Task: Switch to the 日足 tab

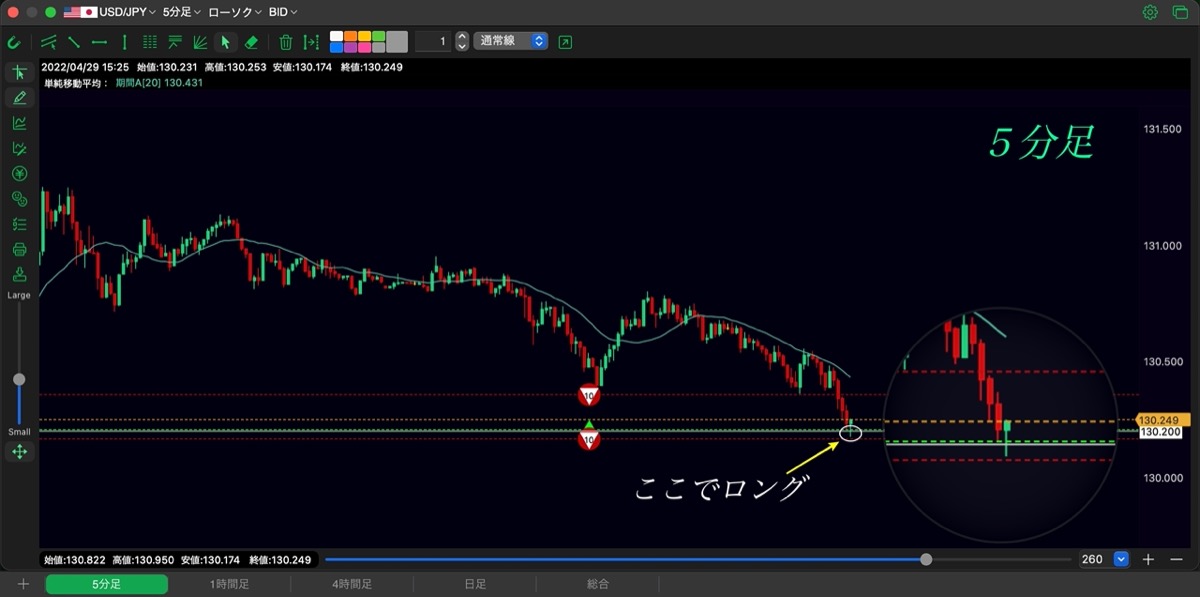Action: tap(475, 584)
